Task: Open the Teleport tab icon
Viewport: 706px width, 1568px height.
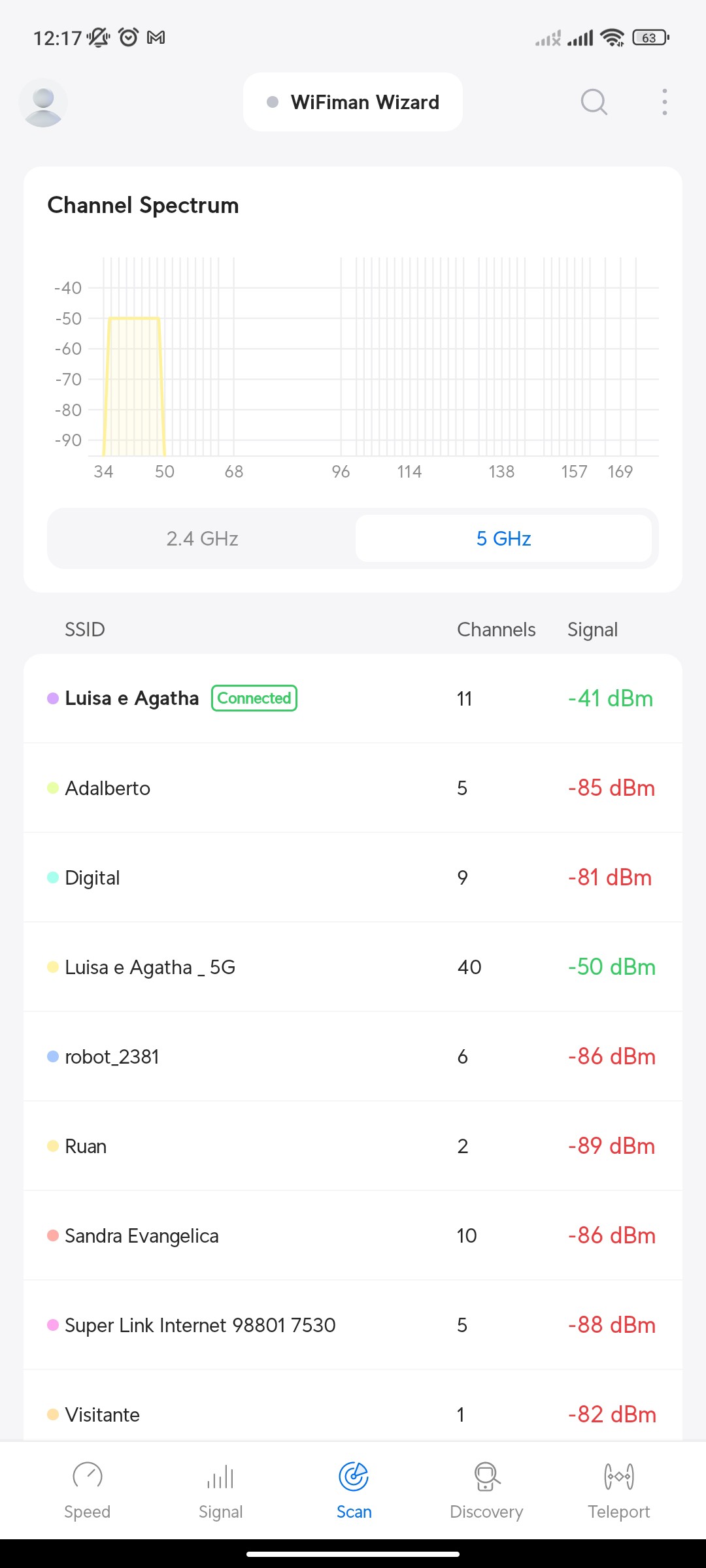Action: 618,1477
